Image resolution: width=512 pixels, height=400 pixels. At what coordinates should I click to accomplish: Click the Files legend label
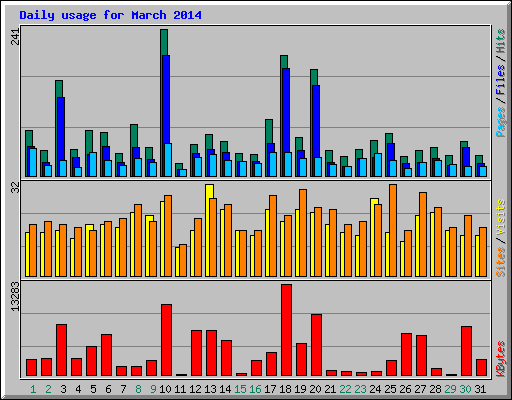[501, 79]
